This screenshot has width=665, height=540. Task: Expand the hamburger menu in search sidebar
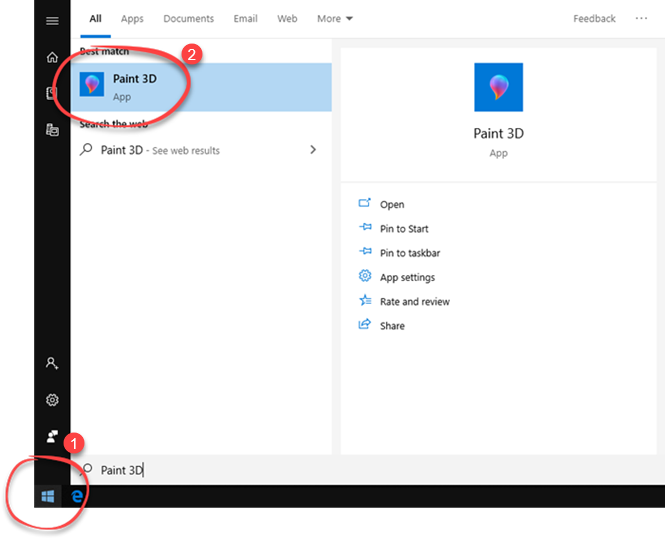tap(52, 21)
